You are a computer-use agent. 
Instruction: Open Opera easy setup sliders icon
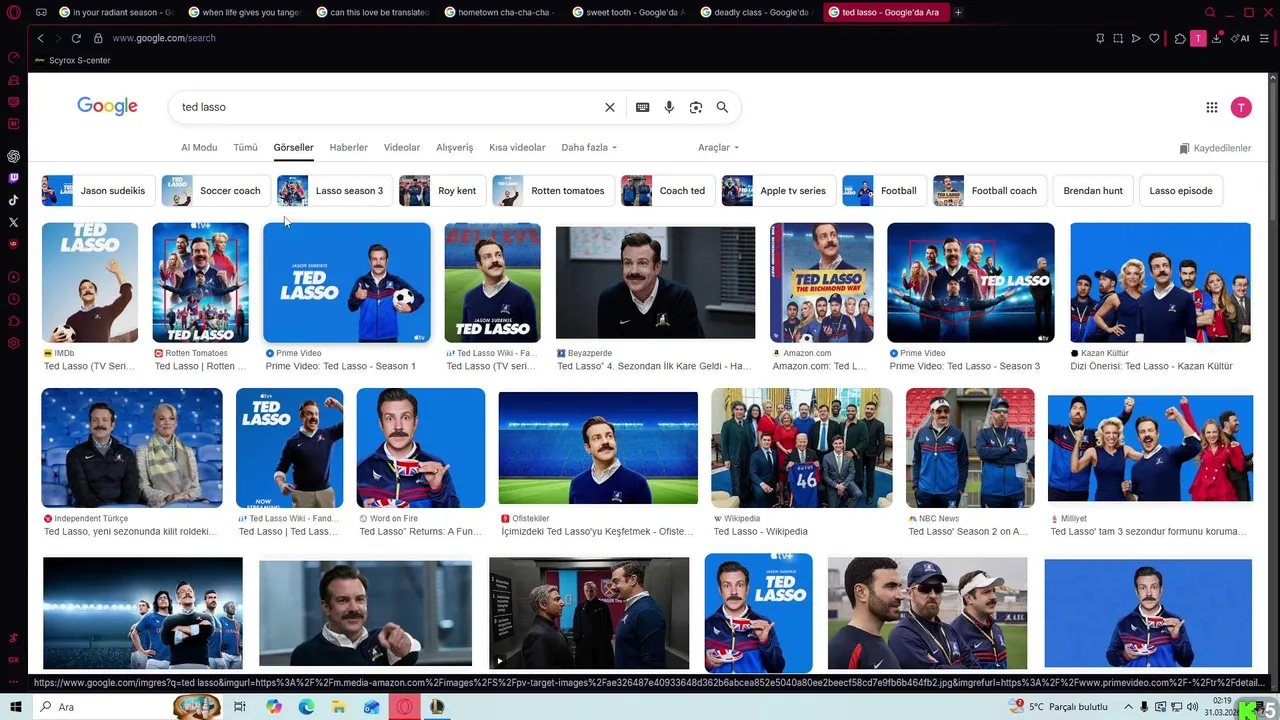pyautogui.click(x=1265, y=38)
